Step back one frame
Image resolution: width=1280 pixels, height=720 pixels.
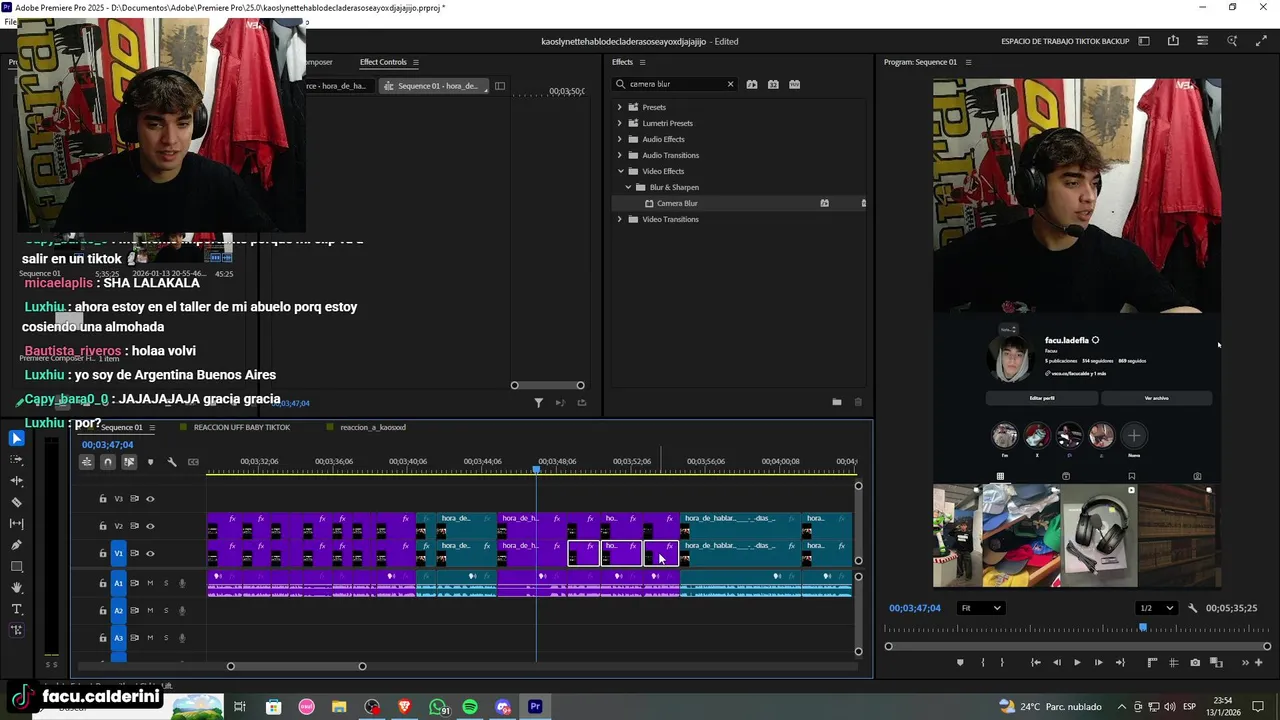tap(1057, 662)
